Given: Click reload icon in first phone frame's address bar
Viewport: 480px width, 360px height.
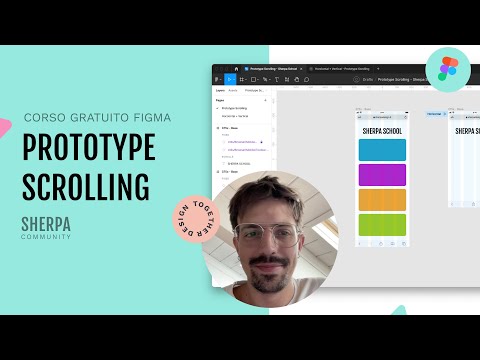Looking at the screenshot, I should pyautogui.click(x=405, y=117).
